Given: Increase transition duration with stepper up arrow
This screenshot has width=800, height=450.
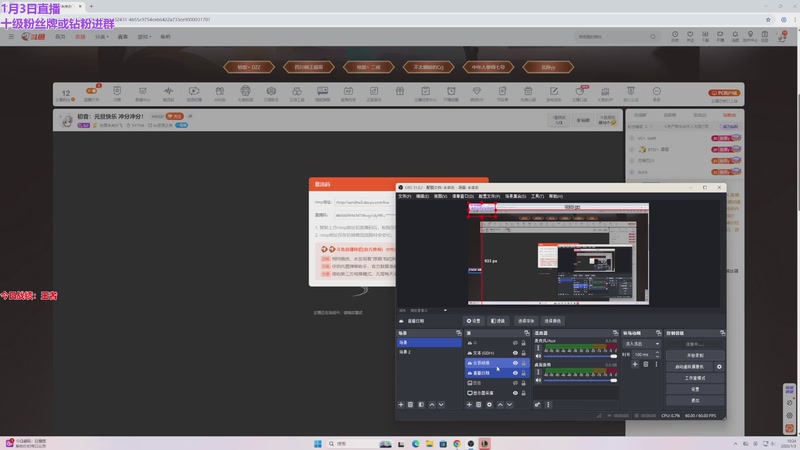Looking at the screenshot, I should [657, 353].
